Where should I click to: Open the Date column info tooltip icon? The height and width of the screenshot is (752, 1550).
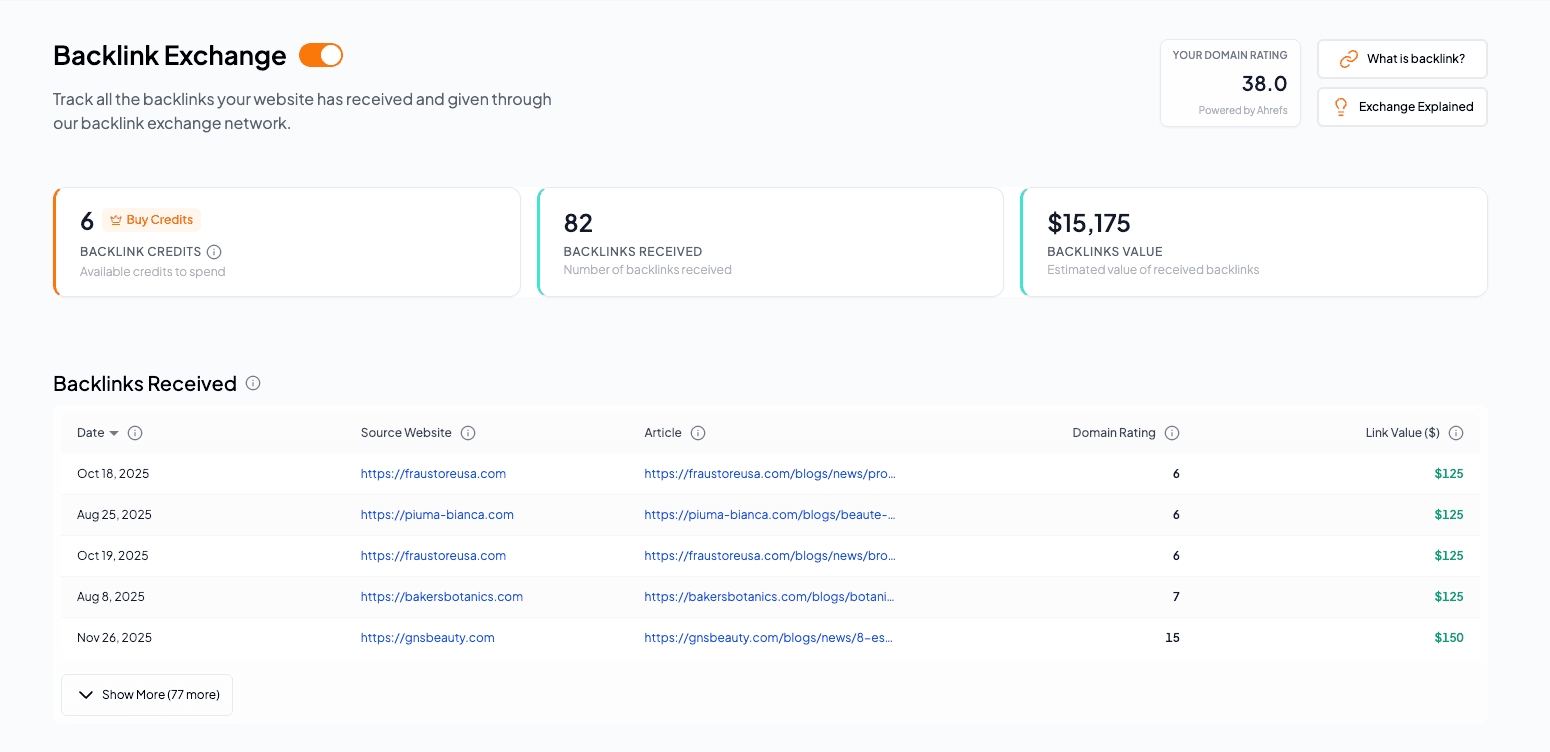(x=135, y=432)
